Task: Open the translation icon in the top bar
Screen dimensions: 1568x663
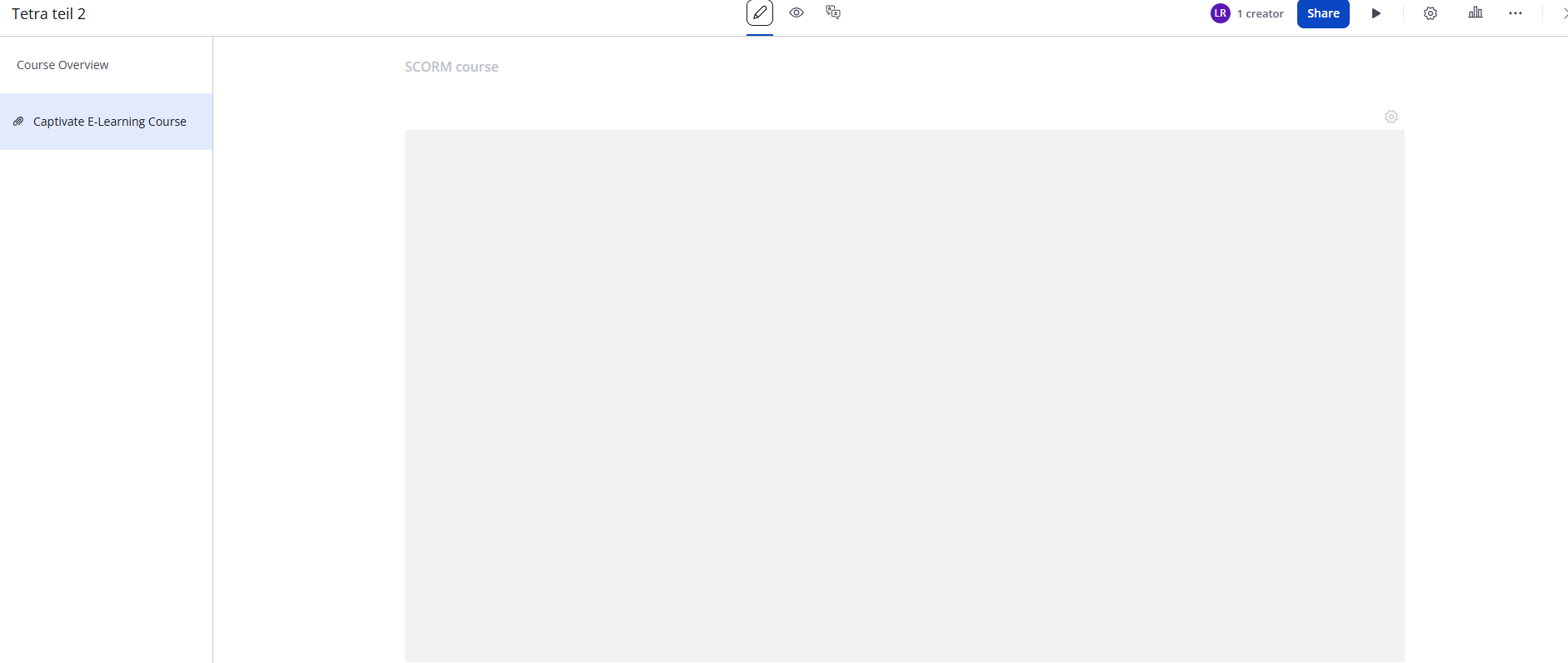Action: click(833, 13)
